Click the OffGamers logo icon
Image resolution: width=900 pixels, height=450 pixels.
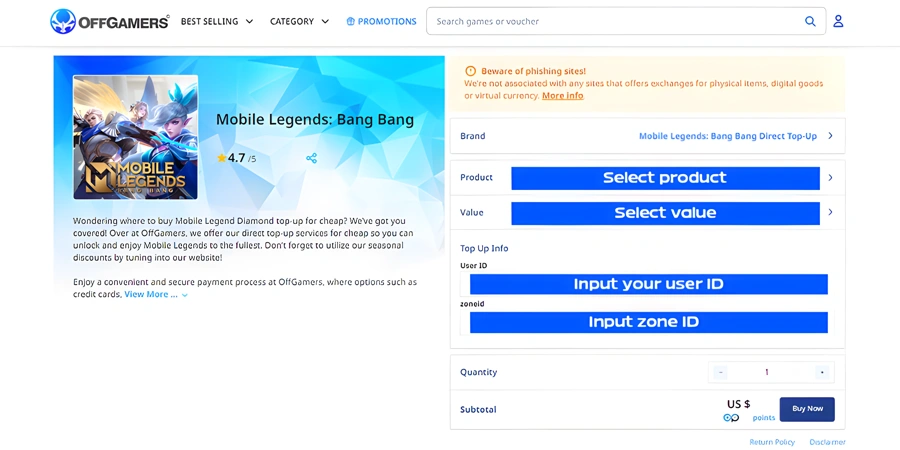(63, 21)
